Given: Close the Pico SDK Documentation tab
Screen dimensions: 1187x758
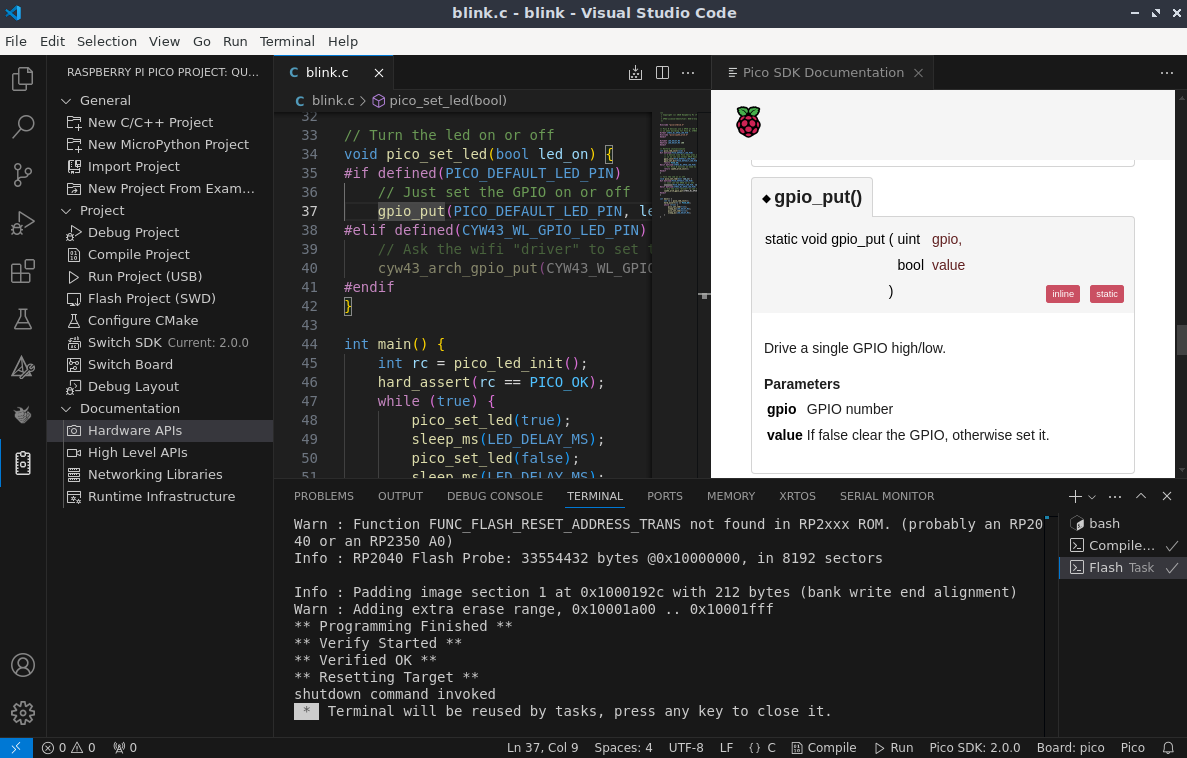Looking at the screenshot, I should pos(918,73).
